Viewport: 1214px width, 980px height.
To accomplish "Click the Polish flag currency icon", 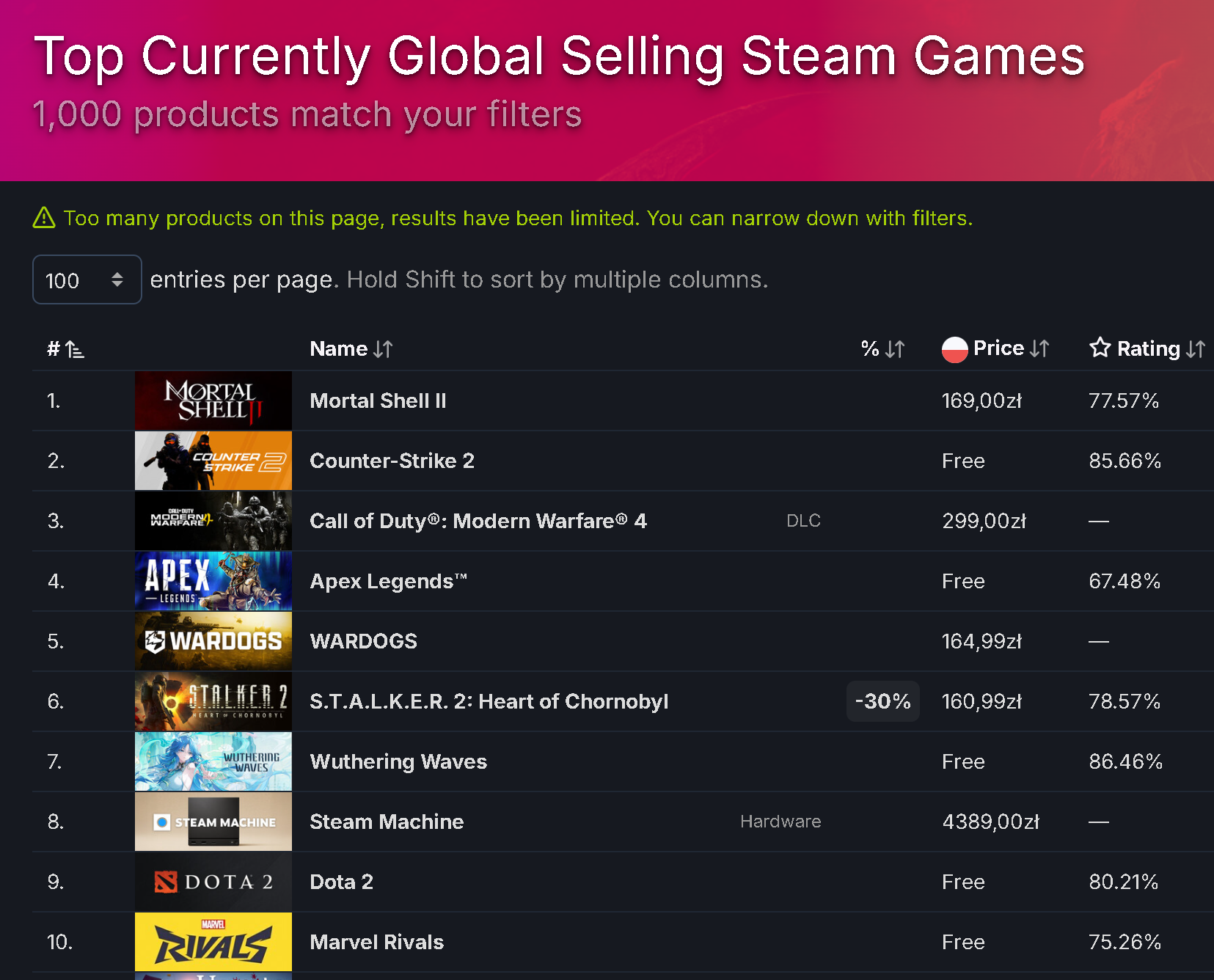I will point(954,349).
